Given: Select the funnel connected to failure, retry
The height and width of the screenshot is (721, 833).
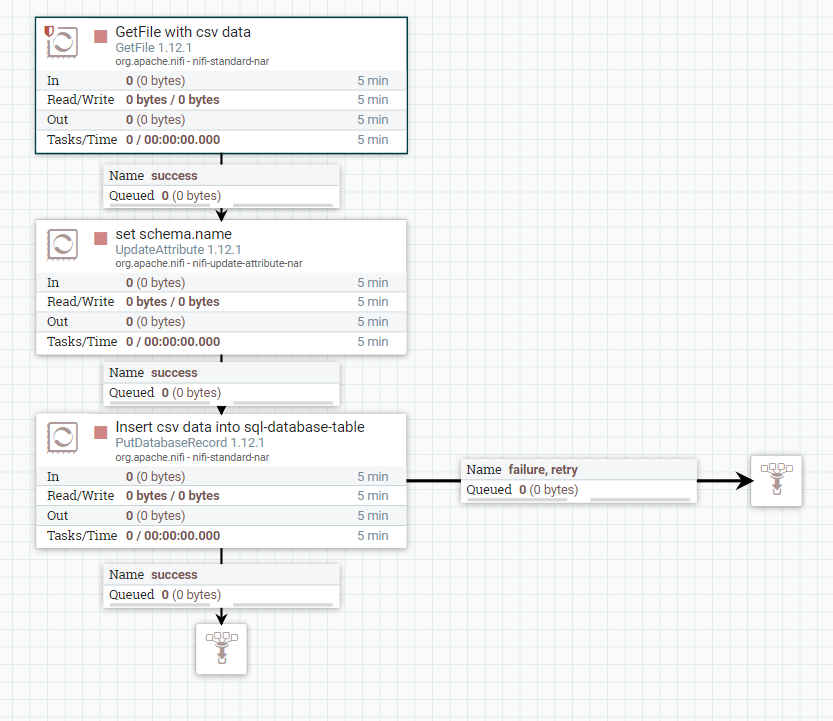Looking at the screenshot, I should (776, 480).
